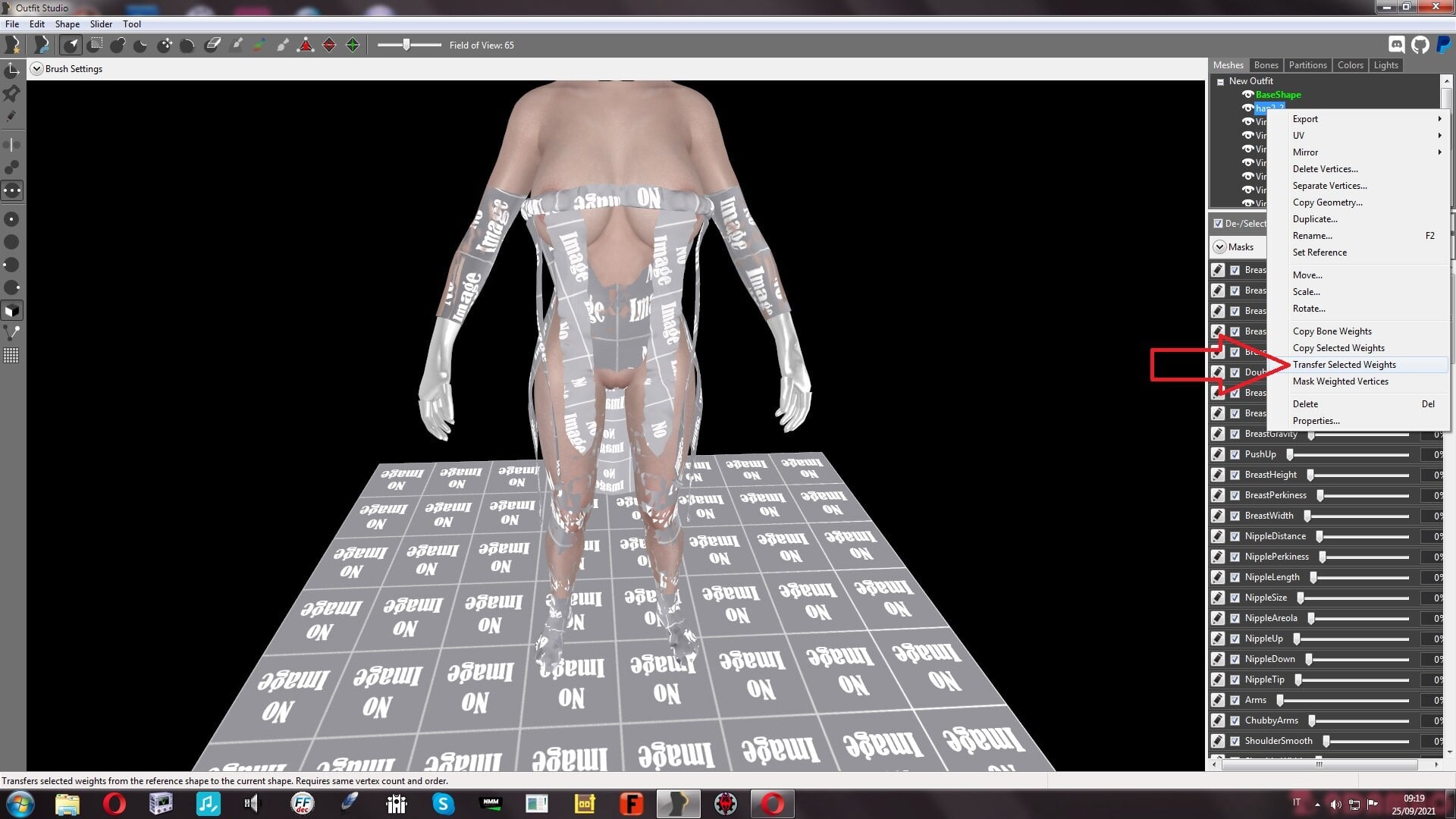Uncheck the BreastHeight slider checkbox

(1235, 475)
